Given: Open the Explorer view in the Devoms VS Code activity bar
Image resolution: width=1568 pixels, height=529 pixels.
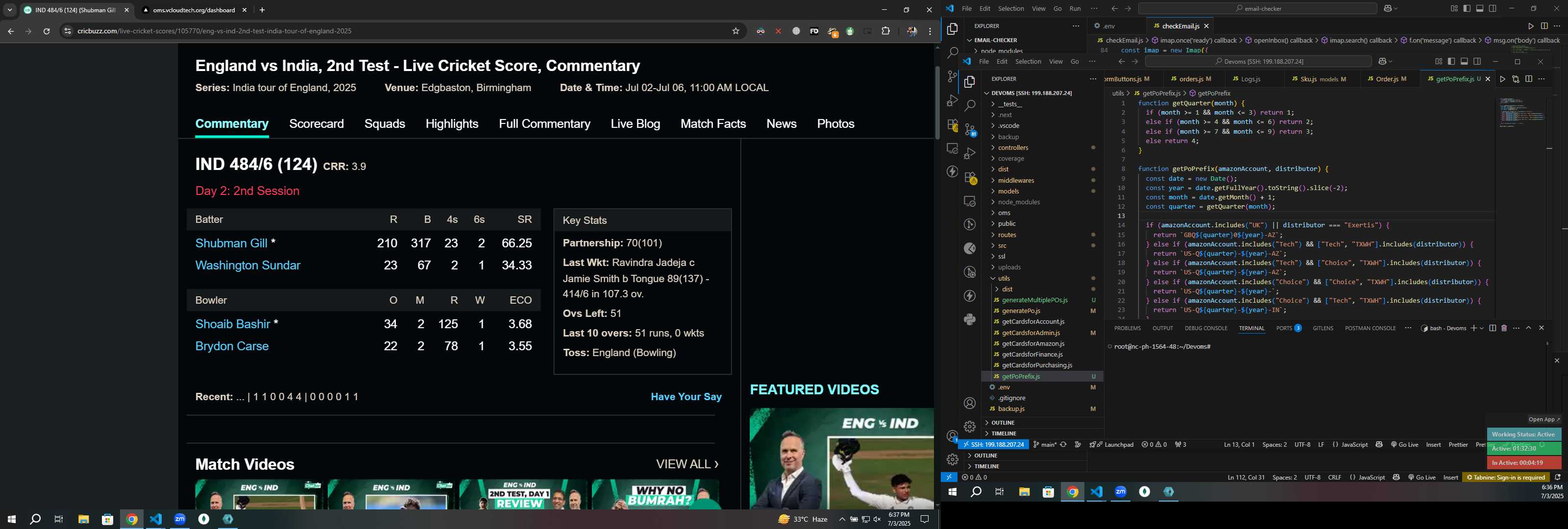Looking at the screenshot, I should 970,82.
